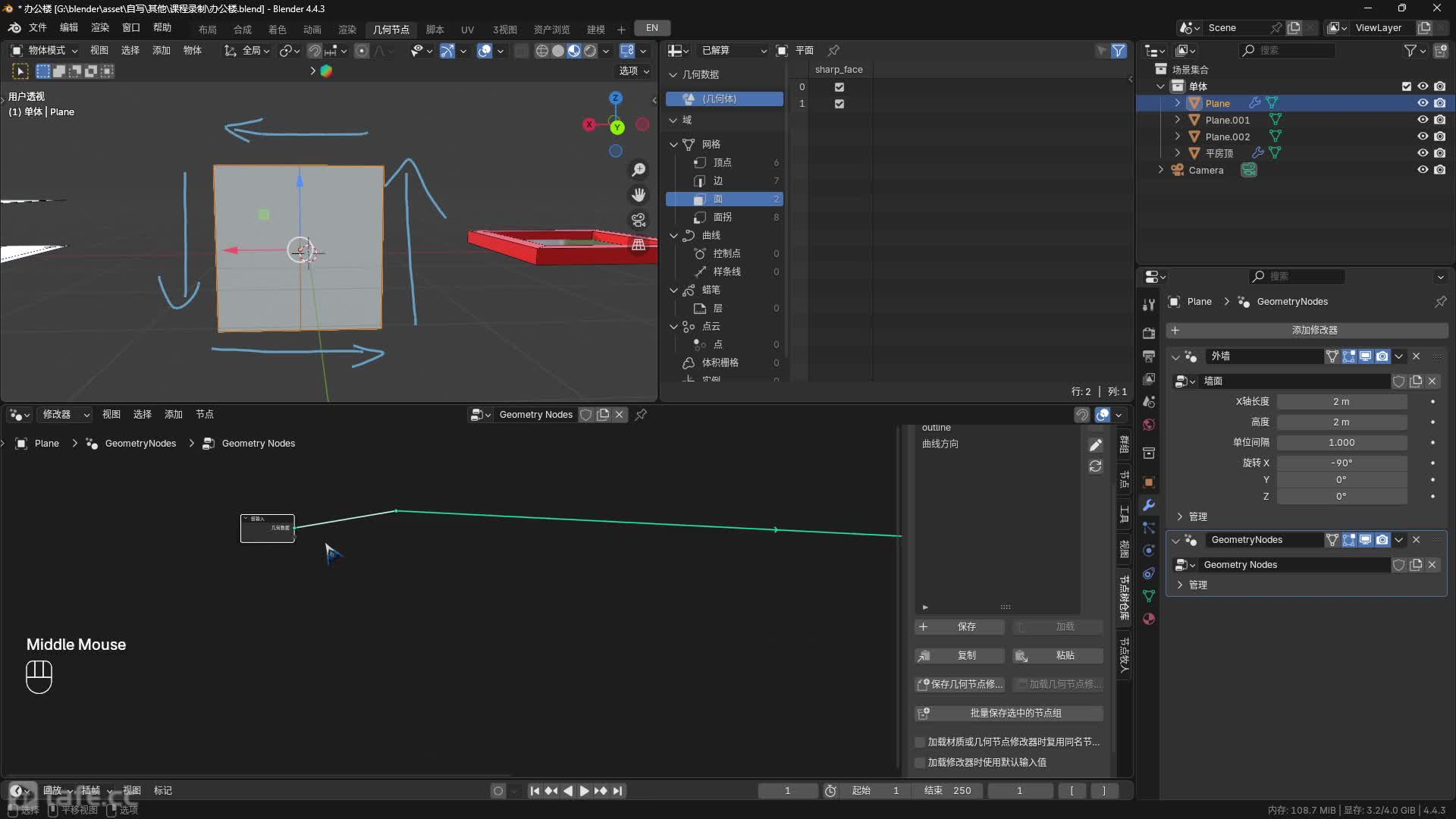
Task: Uncheck sharp_face checkbox in row 0
Action: 839,87
